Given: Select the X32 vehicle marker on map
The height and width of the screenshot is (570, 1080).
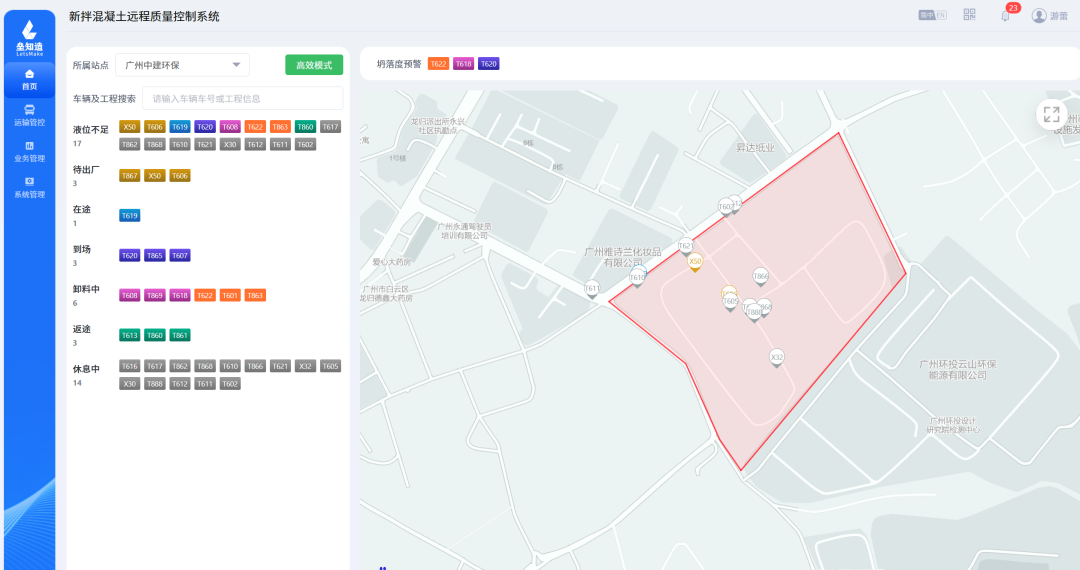Looking at the screenshot, I should [777, 358].
